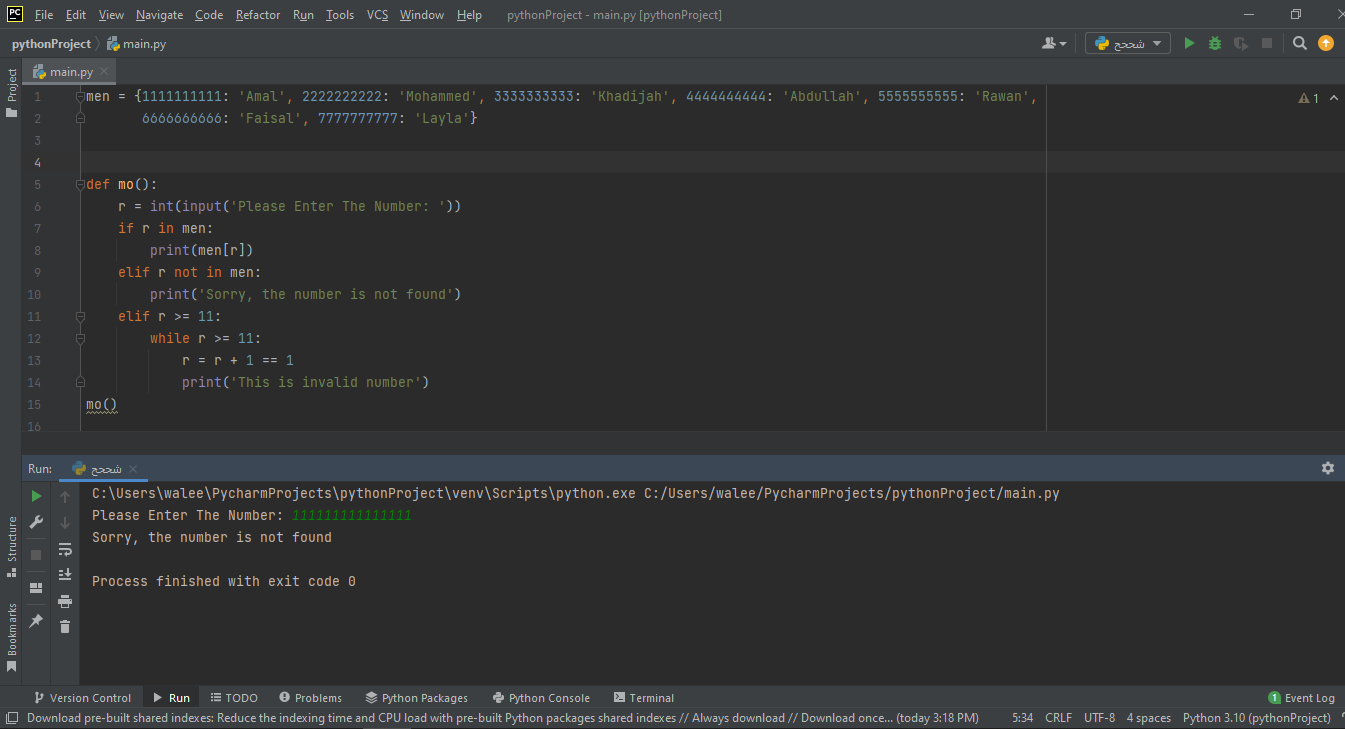Viewport: 1345px width, 729px height.
Task: Open the Problems tool window
Action: tap(310, 698)
